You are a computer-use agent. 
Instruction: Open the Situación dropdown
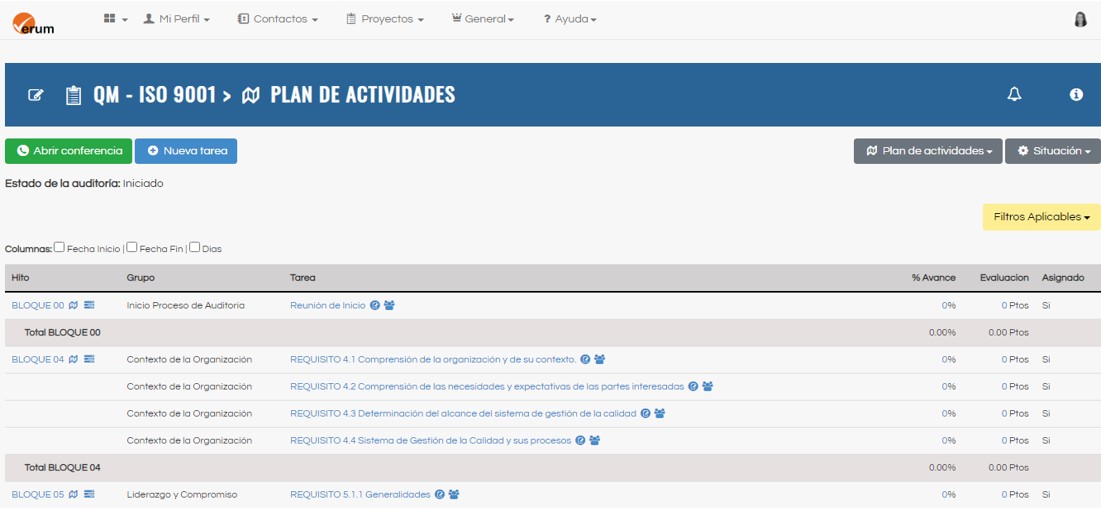pos(1053,151)
